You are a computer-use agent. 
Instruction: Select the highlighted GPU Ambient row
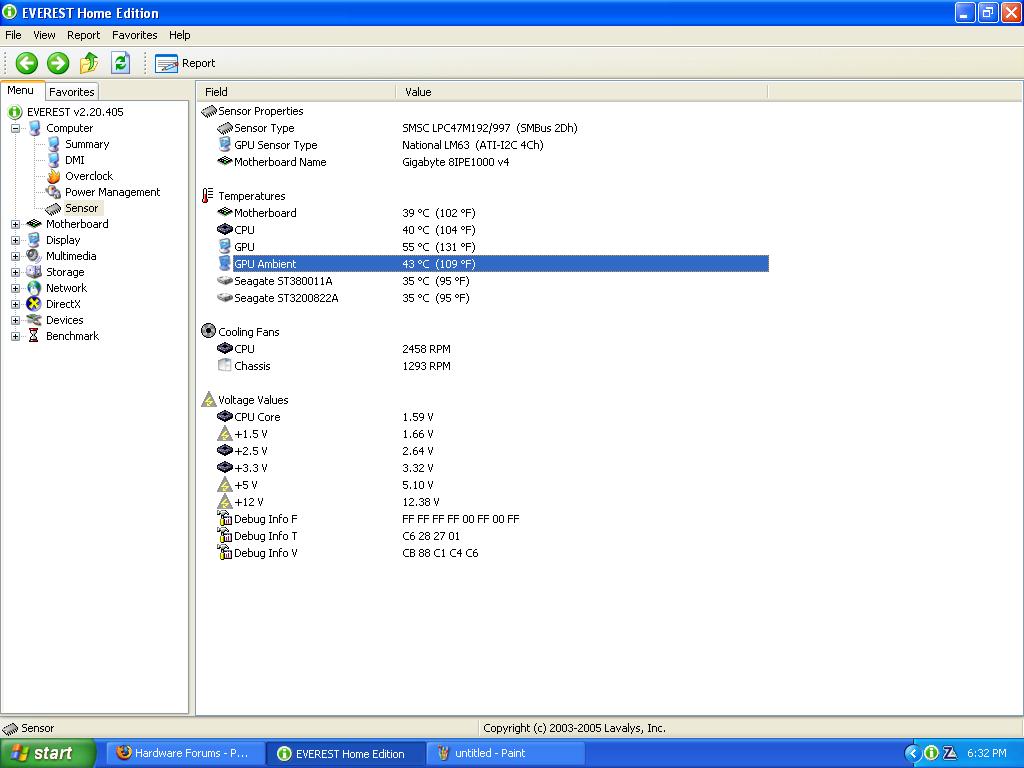(x=492, y=264)
